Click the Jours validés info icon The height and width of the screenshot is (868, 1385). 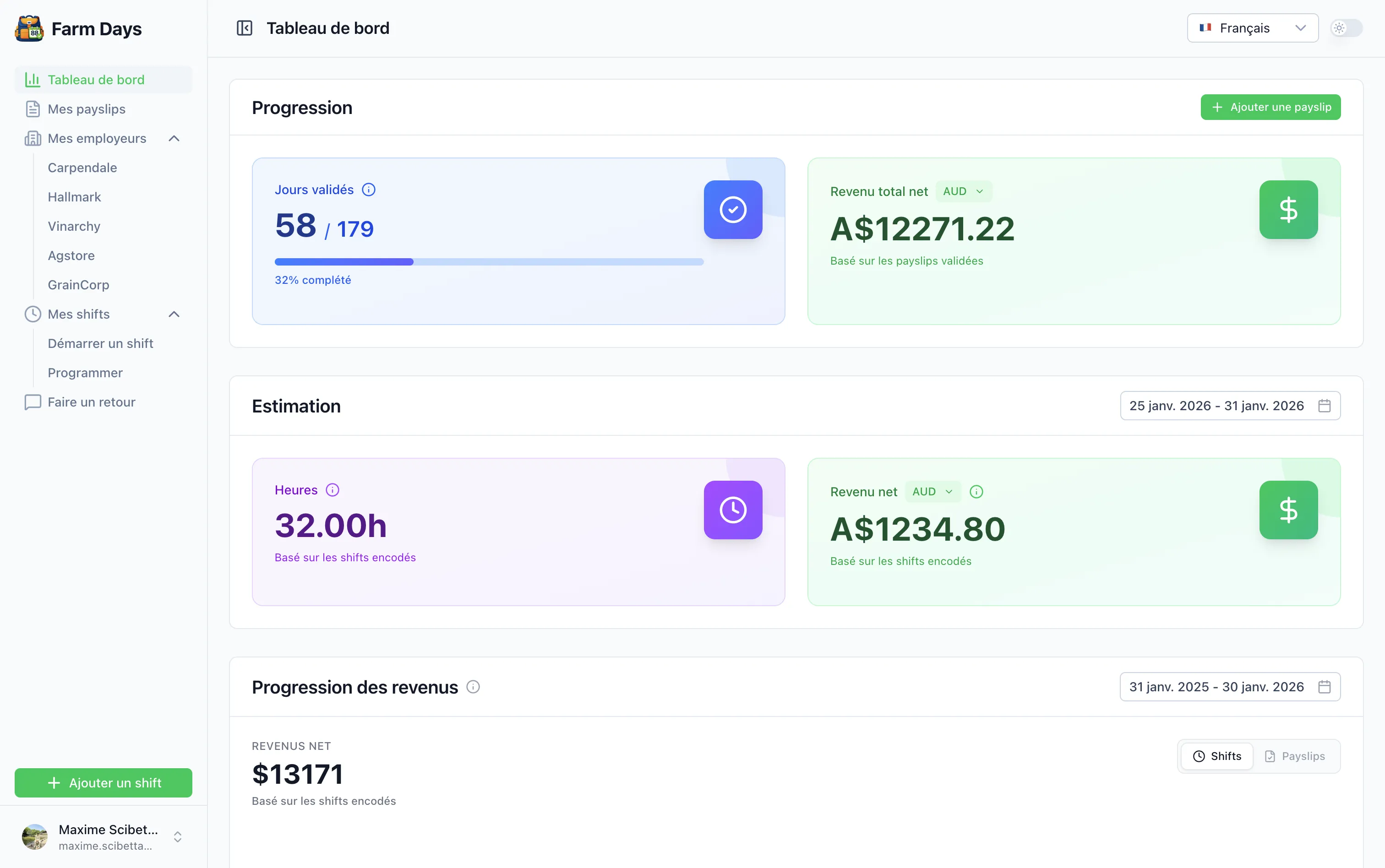tap(369, 190)
